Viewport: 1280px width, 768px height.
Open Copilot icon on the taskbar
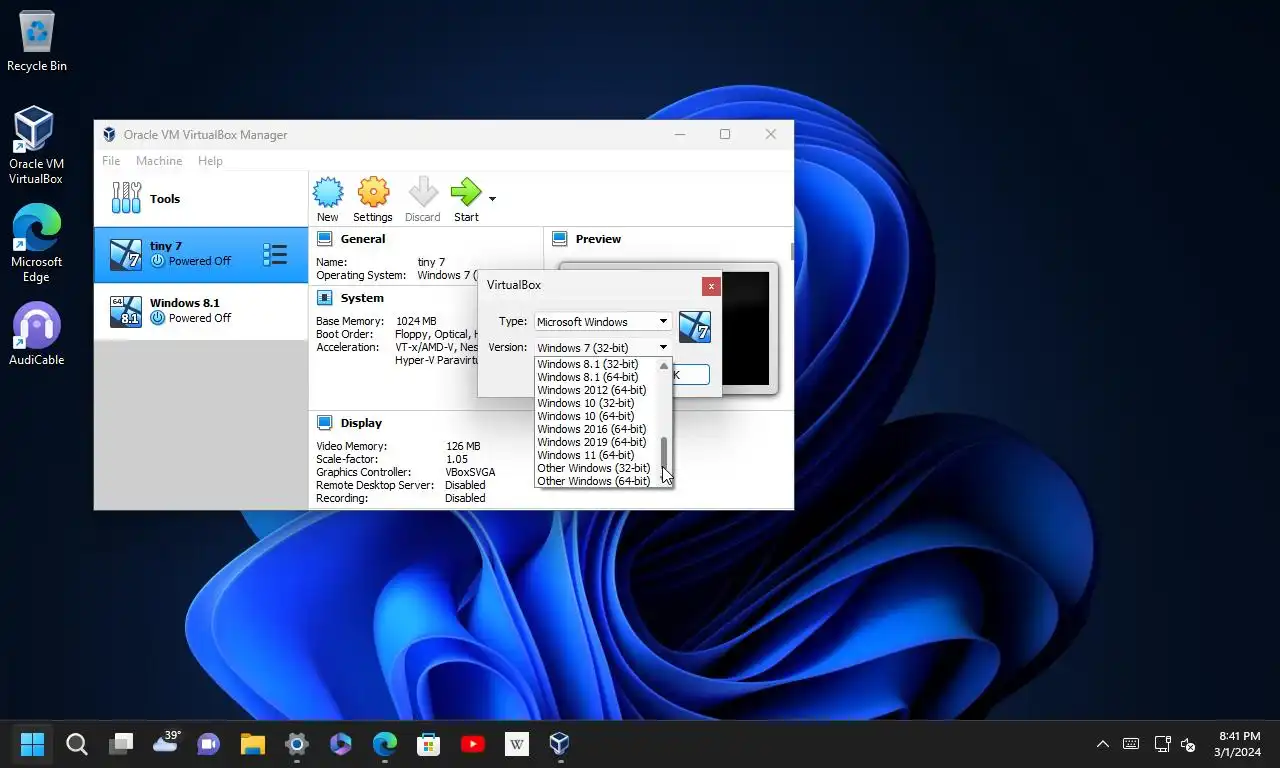[341, 744]
